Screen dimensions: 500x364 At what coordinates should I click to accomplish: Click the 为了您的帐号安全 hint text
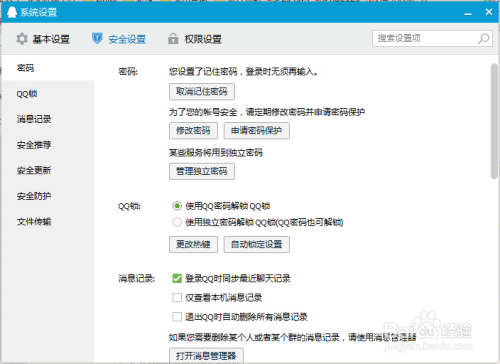click(x=267, y=112)
